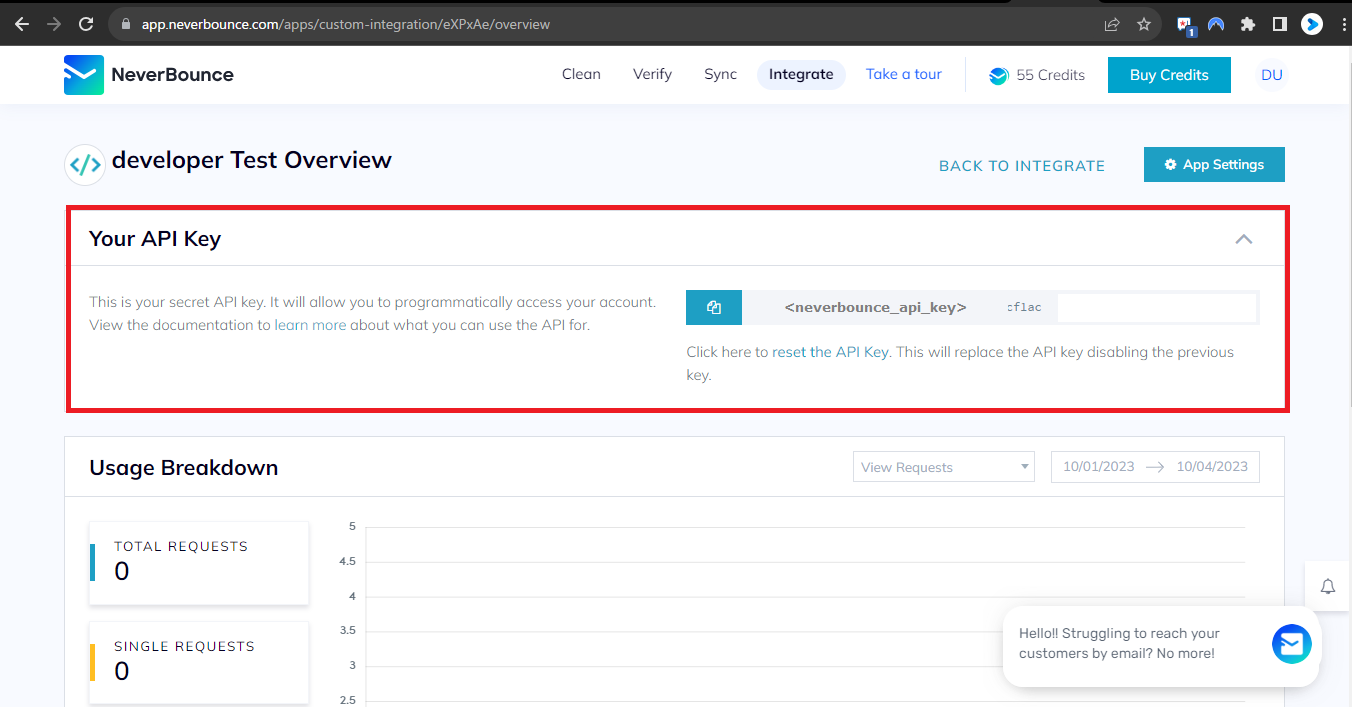1352x707 pixels.
Task: Click the 'Hello!! Struggling to reach' chat message
Action: (1119, 644)
